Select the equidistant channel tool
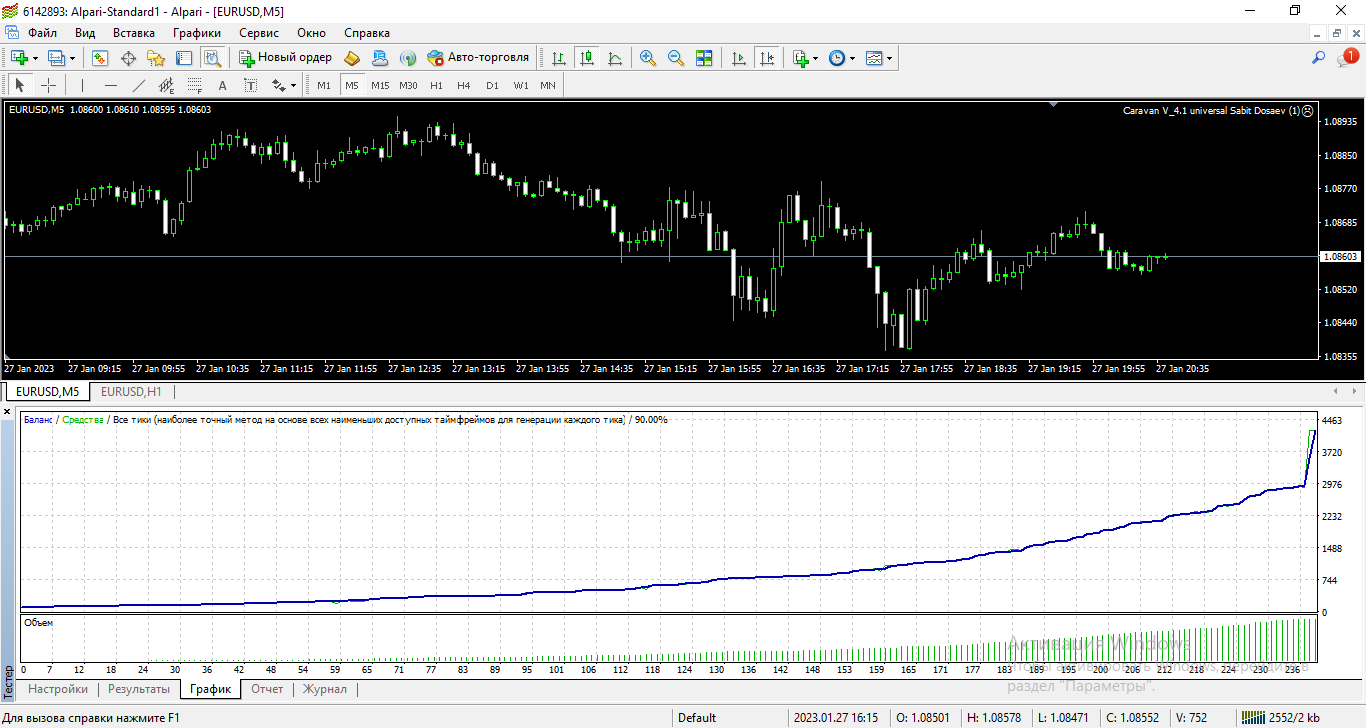 tap(167, 85)
